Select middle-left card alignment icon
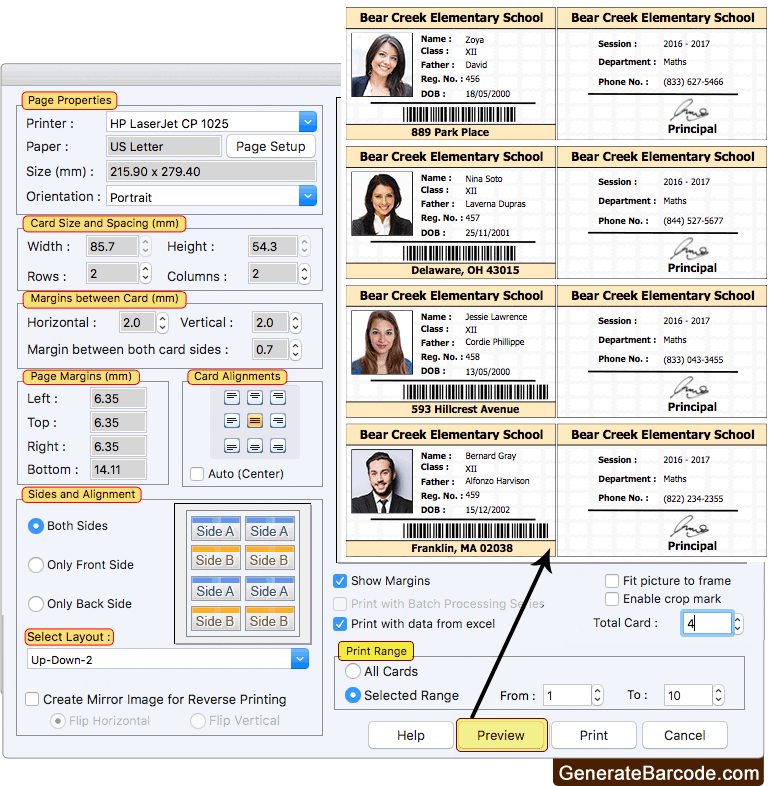The image size is (775, 786). [232, 421]
